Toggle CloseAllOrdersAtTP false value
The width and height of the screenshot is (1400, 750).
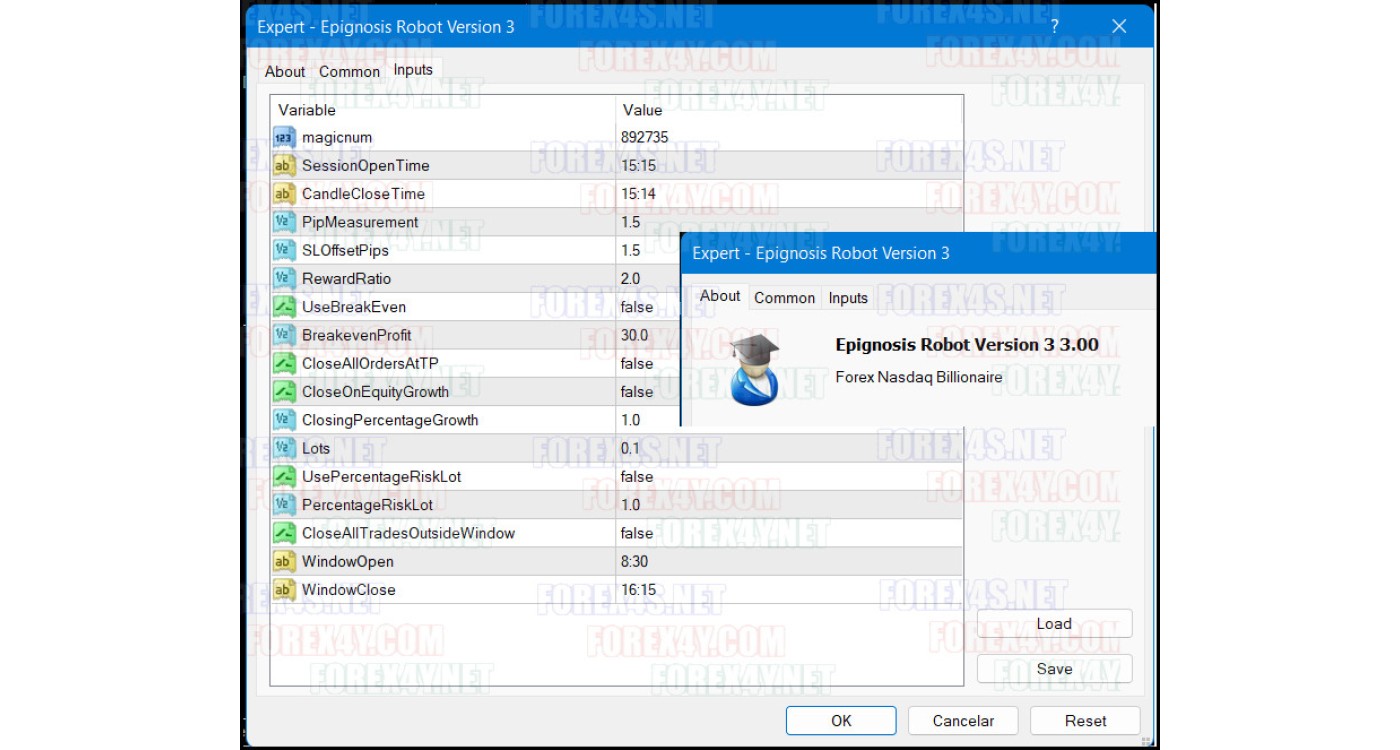(x=637, y=364)
